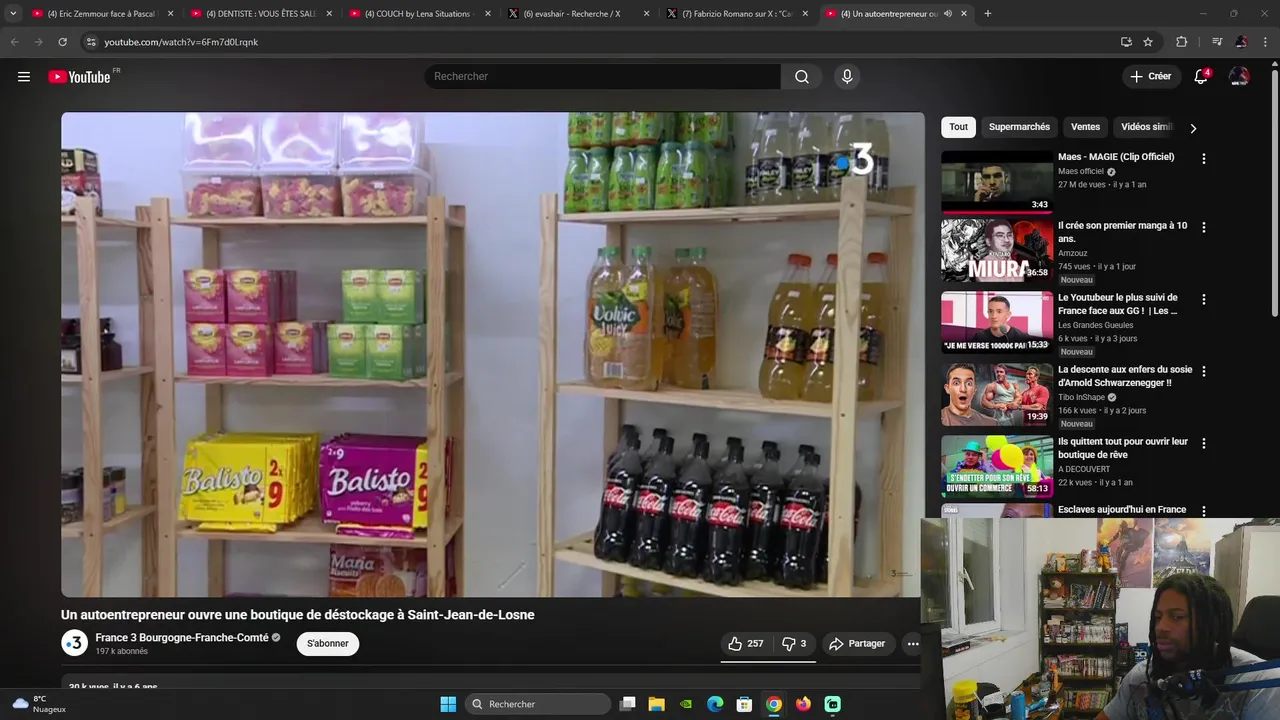Open the Chrome tab search dropdown
Viewport: 1280px width, 720px height.
coord(13,14)
